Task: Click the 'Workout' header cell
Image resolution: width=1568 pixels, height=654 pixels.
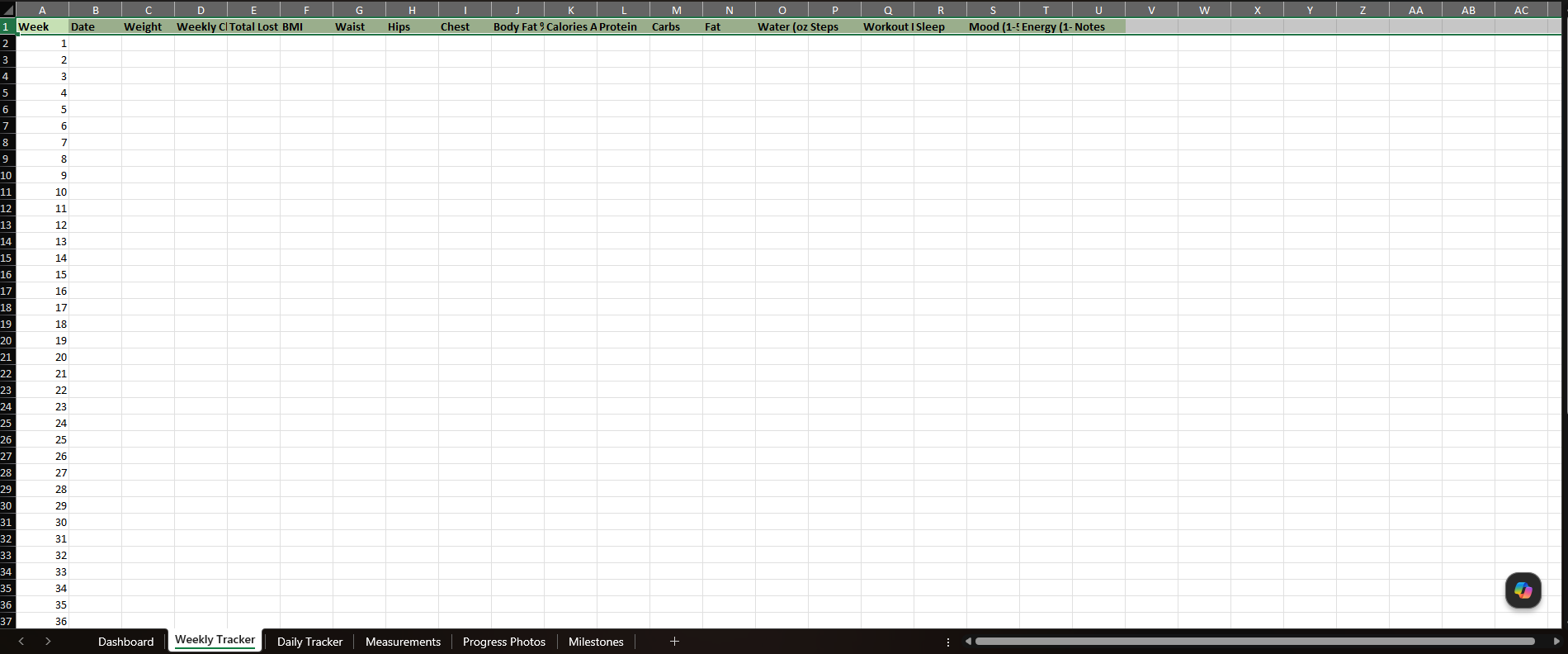Action: 887,26
